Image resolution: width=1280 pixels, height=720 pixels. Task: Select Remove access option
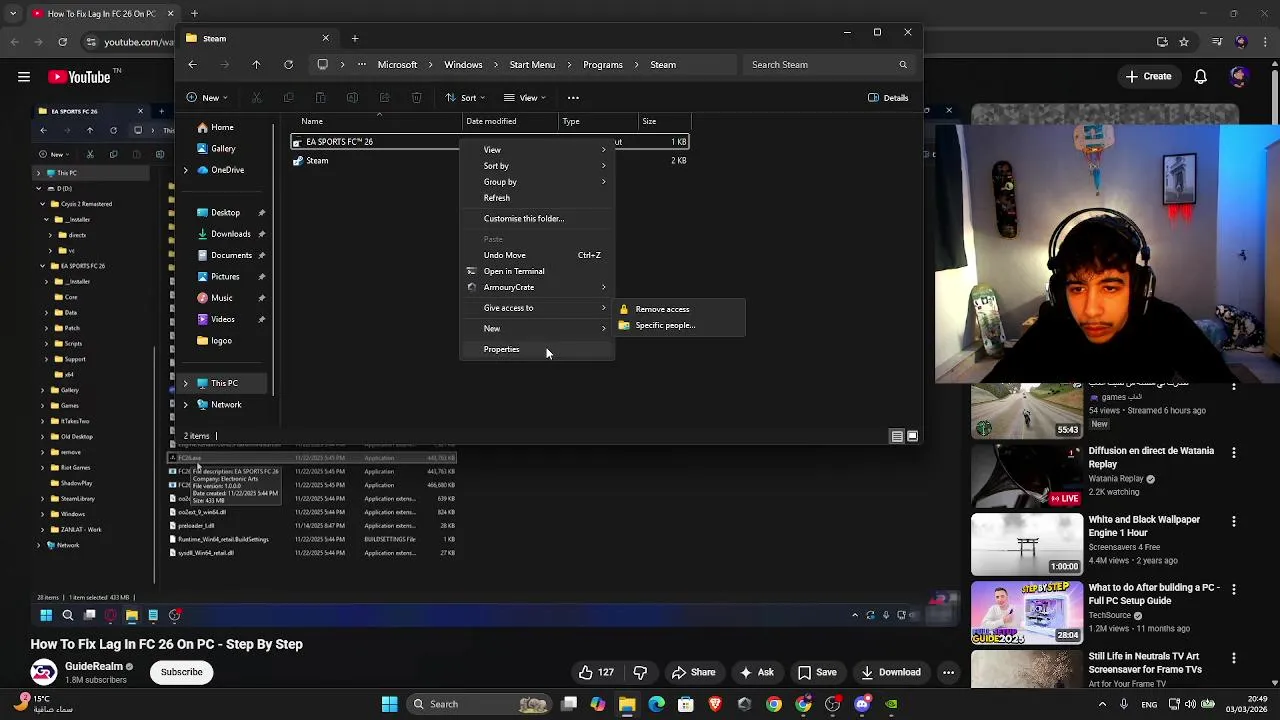coord(680,309)
